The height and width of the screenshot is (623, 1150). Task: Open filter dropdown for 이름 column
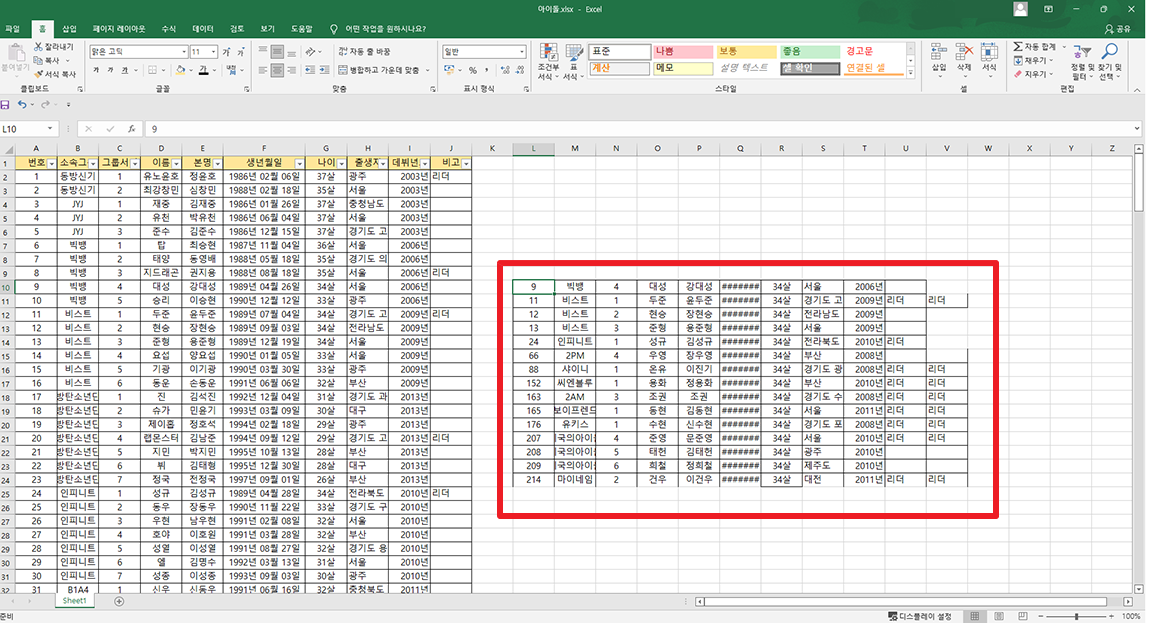(176, 163)
